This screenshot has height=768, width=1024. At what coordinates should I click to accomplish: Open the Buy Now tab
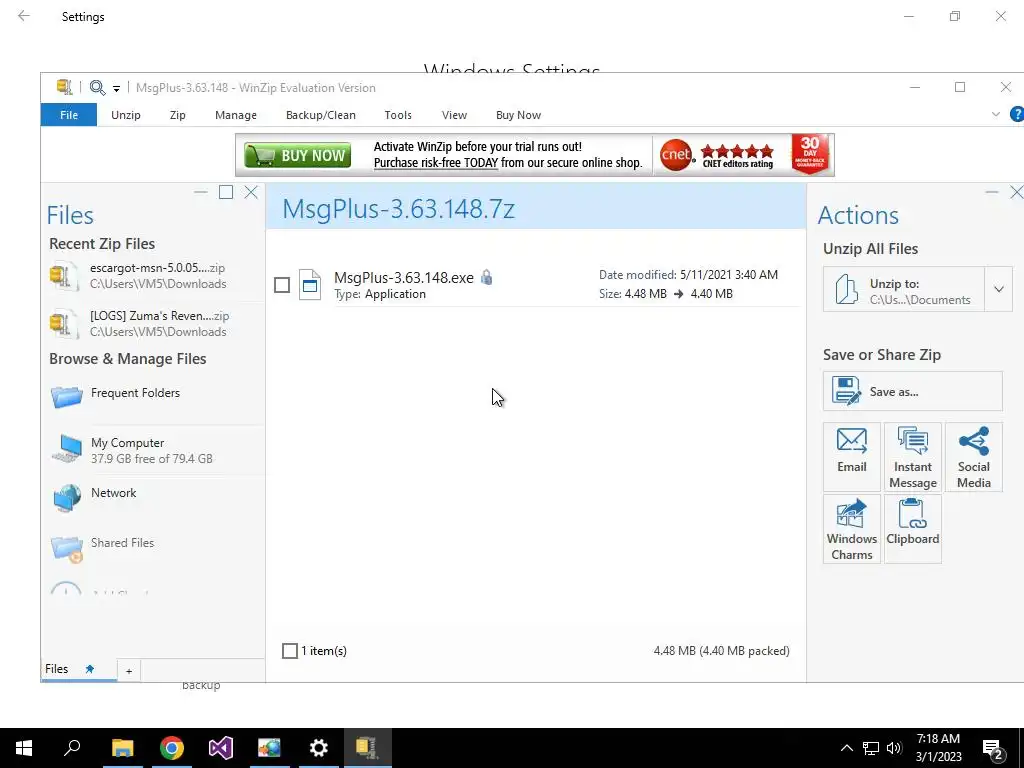click(x=518, y=115)
